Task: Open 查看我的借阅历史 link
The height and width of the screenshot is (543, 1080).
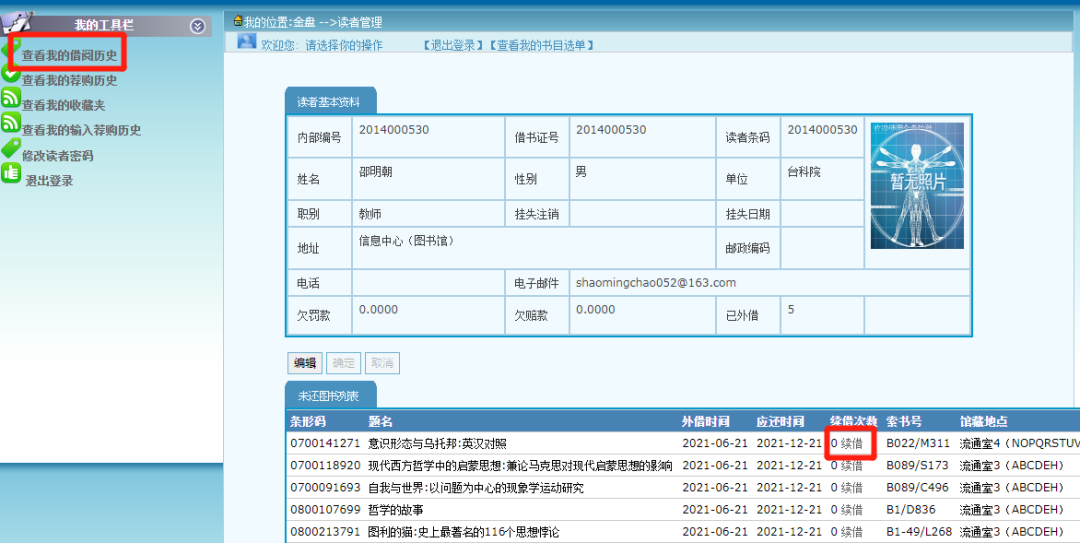Action: pos(70,55)
